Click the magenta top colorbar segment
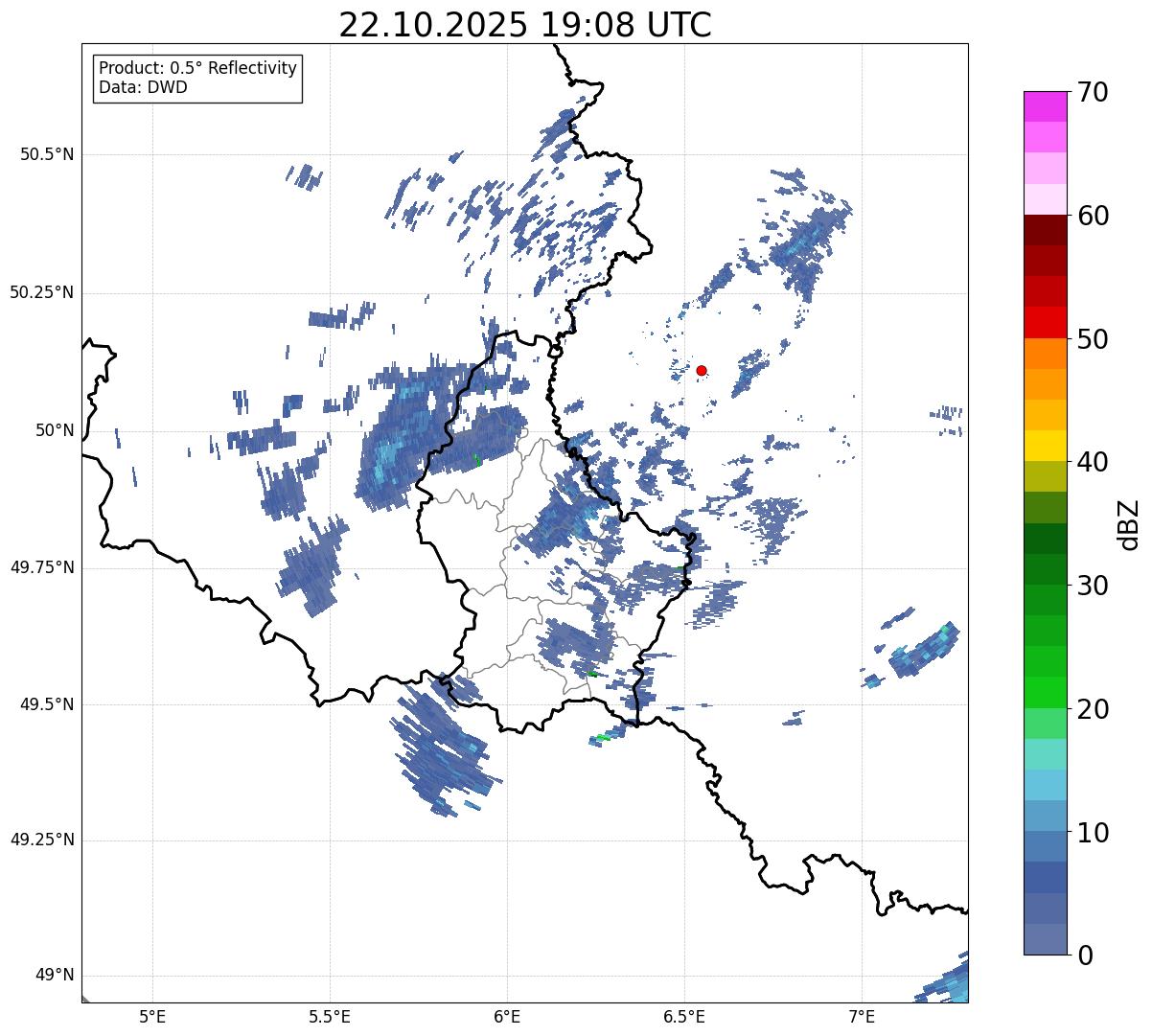This screenshot has height=1036, width=1152. [1045, 106]
